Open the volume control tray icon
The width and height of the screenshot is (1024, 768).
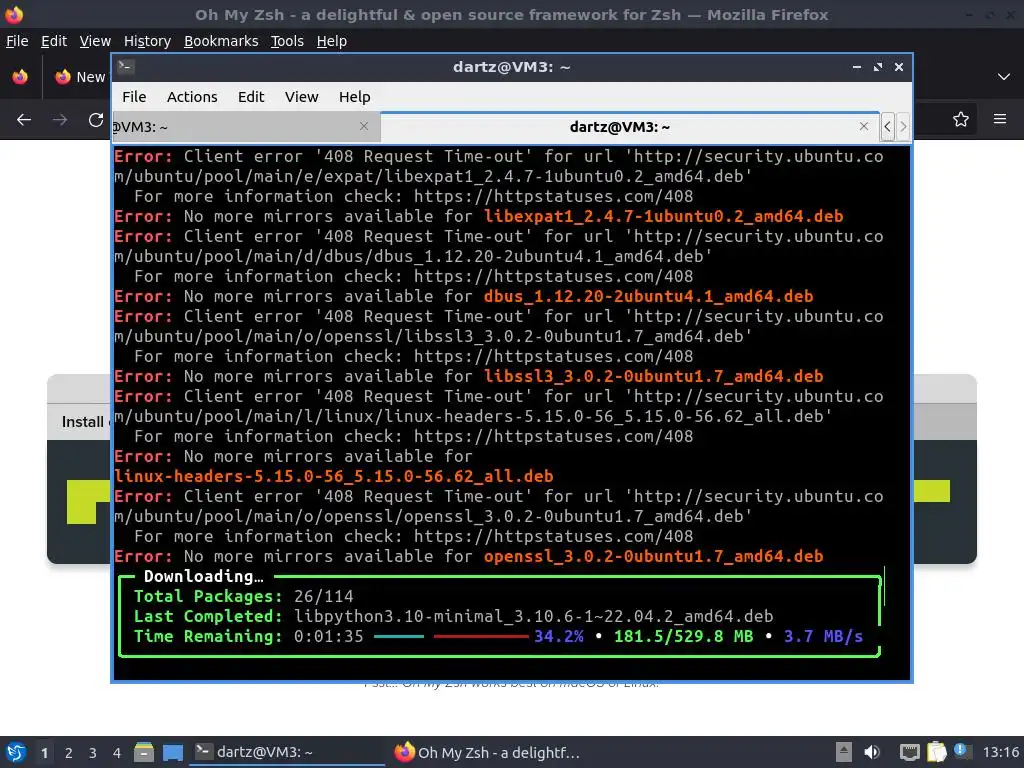pos(872,752)
